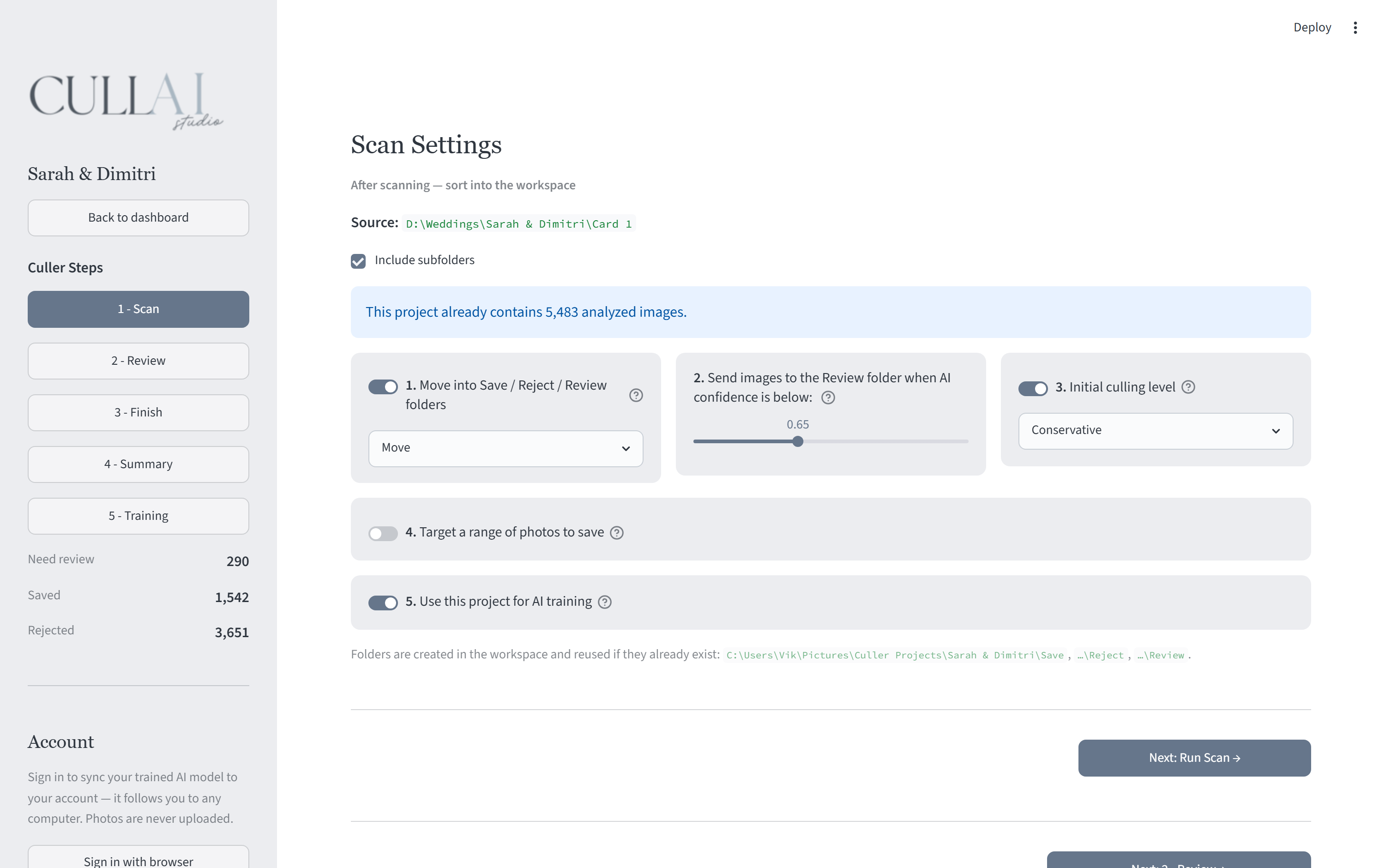This screenshot has width=1385, height=868.
Task: Go to step 5 - Training
Action: (x=138, y=516)
